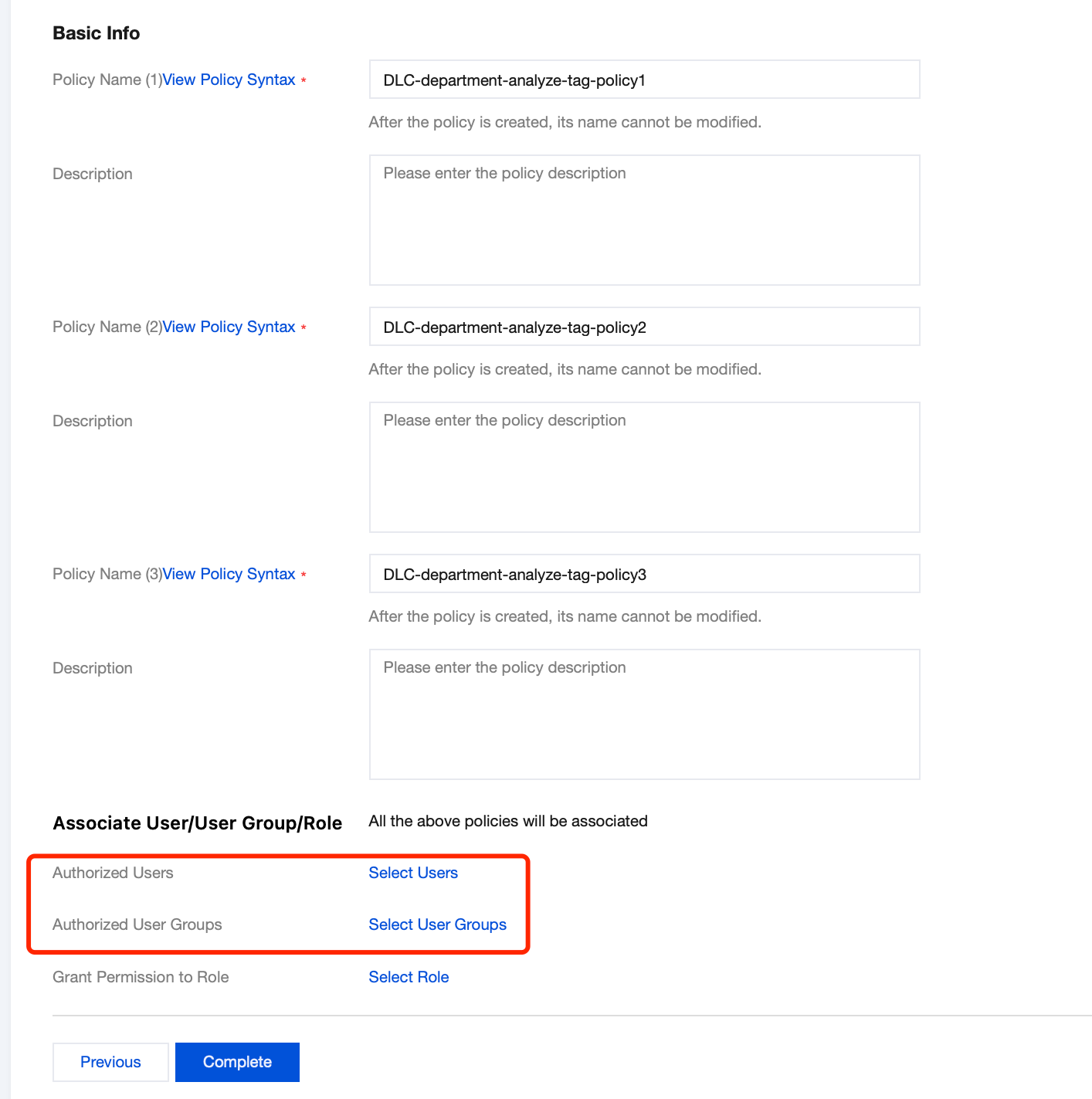
Task: Click the Select Users link
Action: tap(413, 873)
